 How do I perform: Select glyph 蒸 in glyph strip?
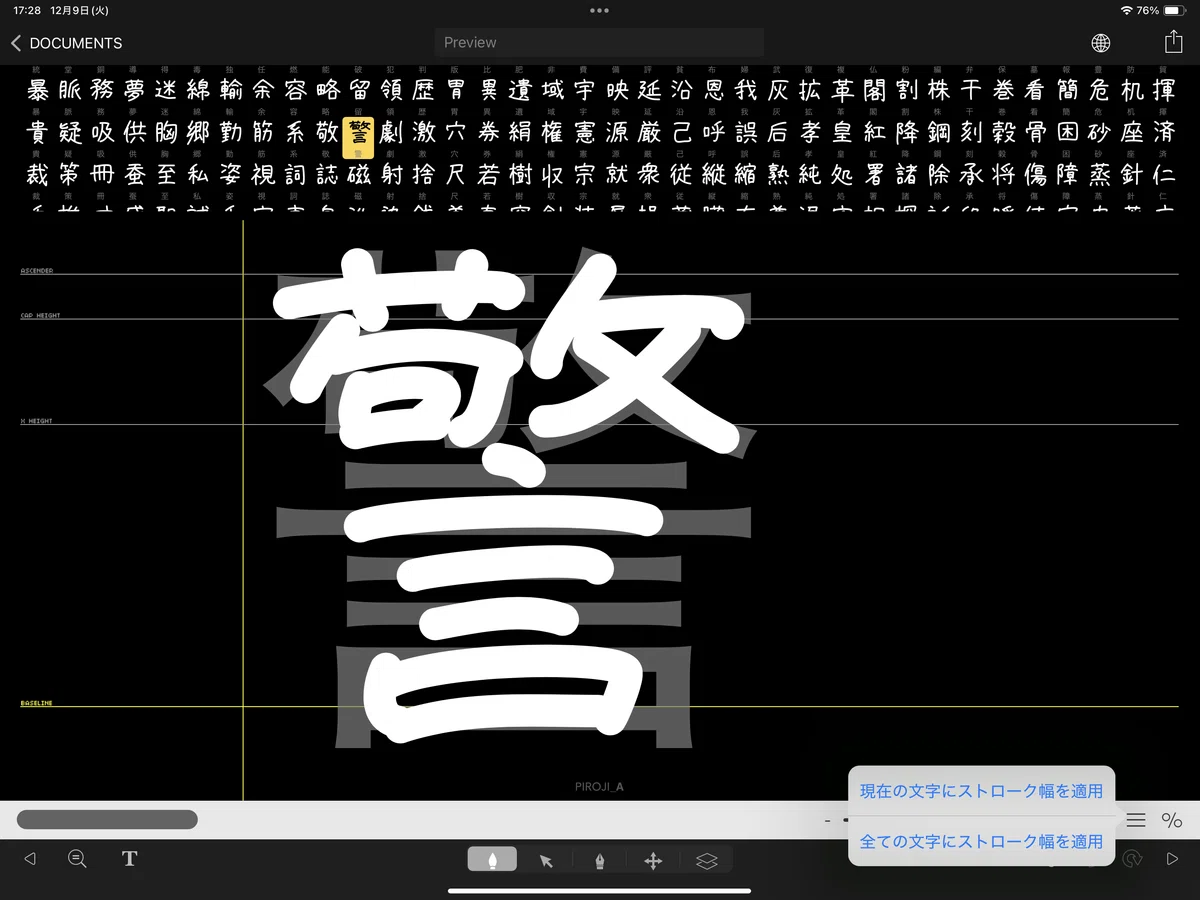click(1100, 175)
